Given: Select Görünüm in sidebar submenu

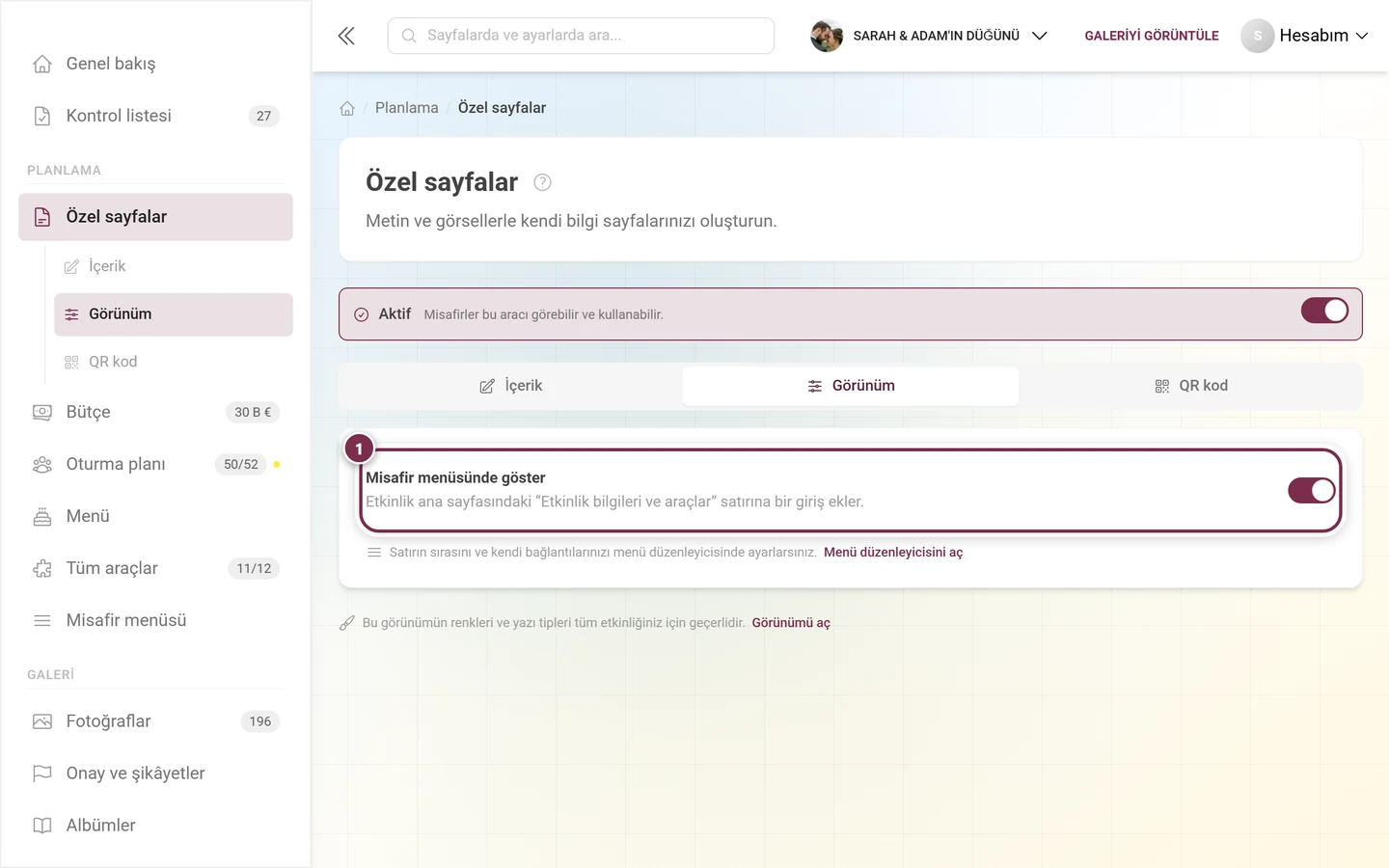Looking at the screenshot, I should (x=174, y=314).
